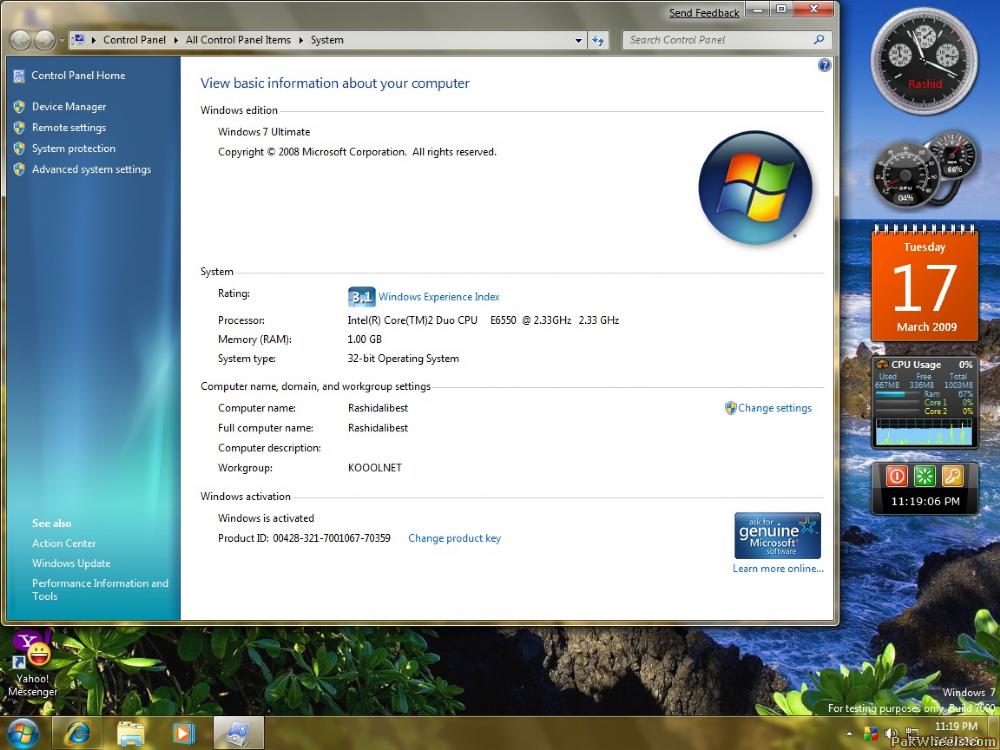Refresh the System page in address bar

598,40
